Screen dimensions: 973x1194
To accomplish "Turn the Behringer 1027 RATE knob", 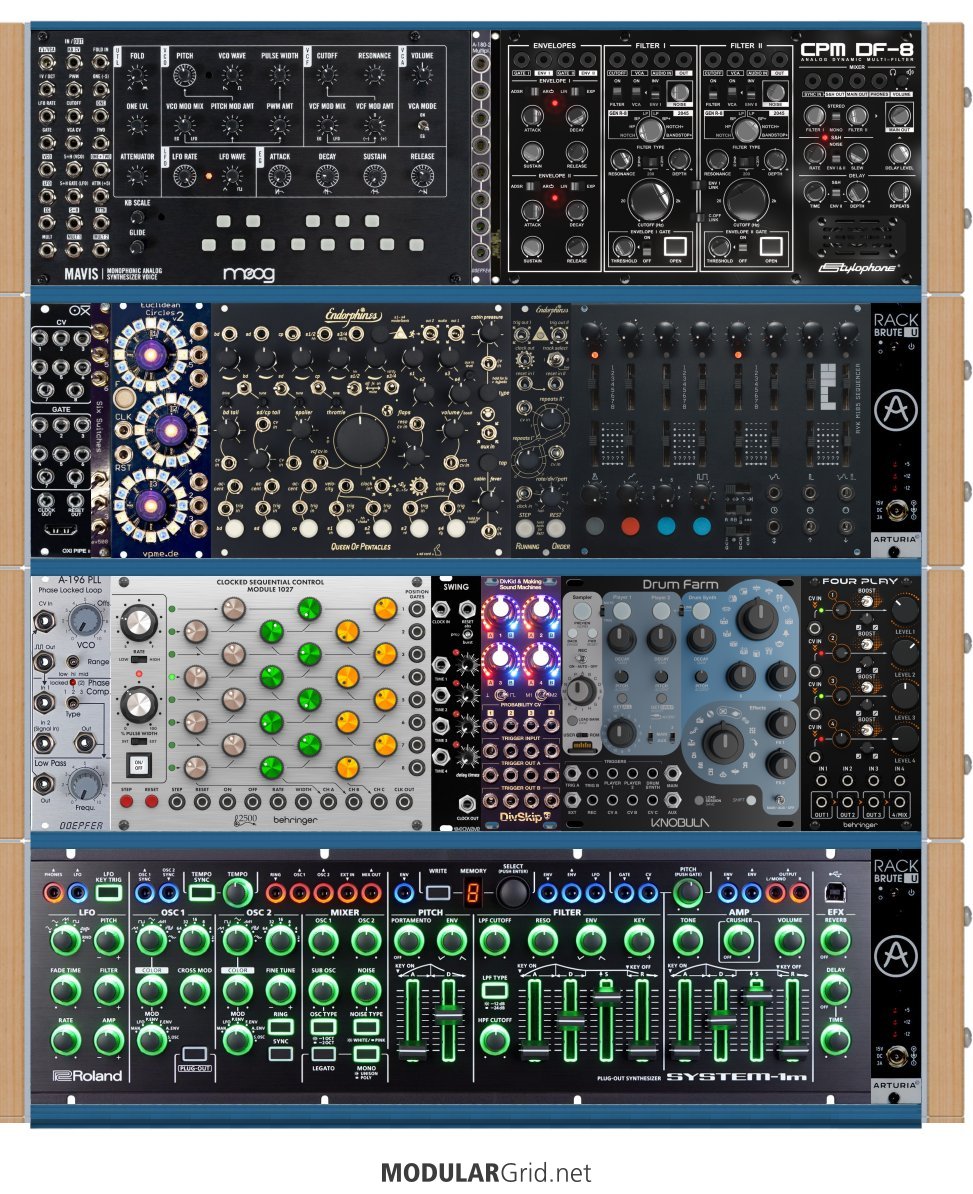I will 138,623.
